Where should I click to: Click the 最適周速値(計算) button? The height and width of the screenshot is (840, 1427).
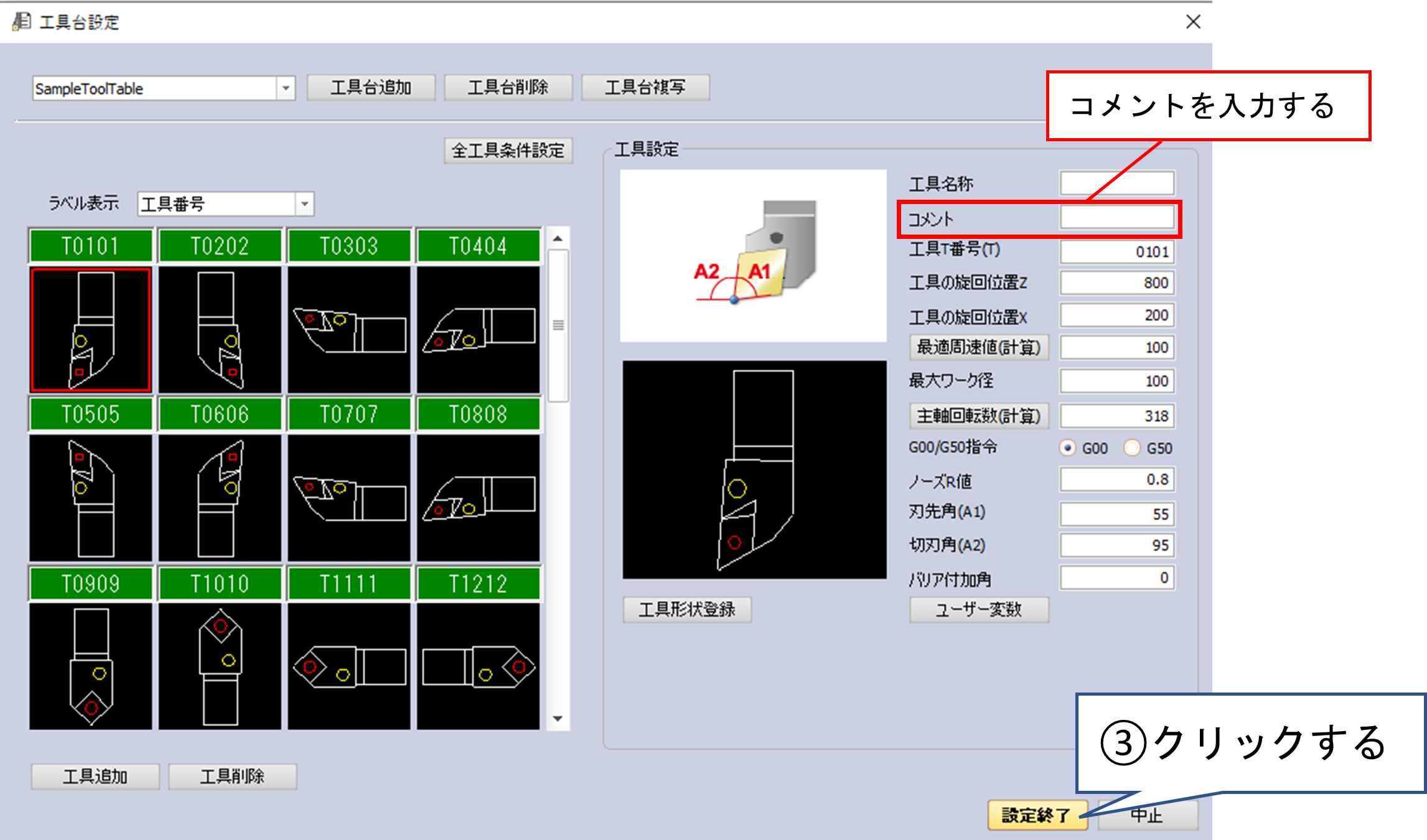coord(979,347)
